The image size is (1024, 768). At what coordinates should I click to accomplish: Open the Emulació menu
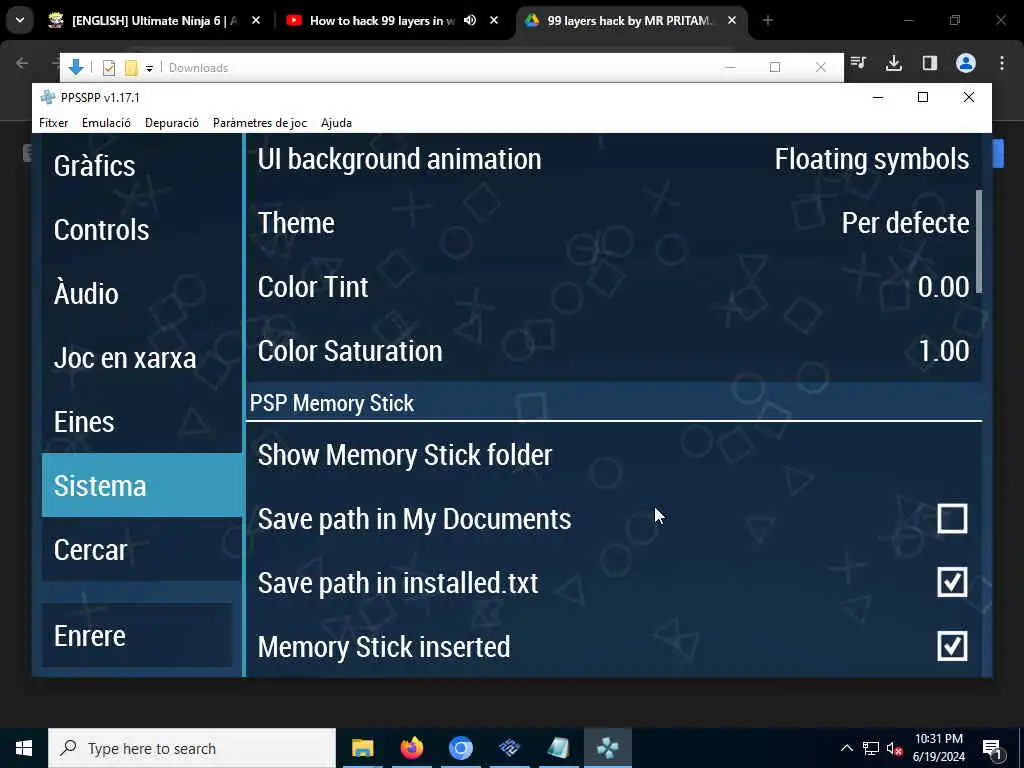(106, 123)
